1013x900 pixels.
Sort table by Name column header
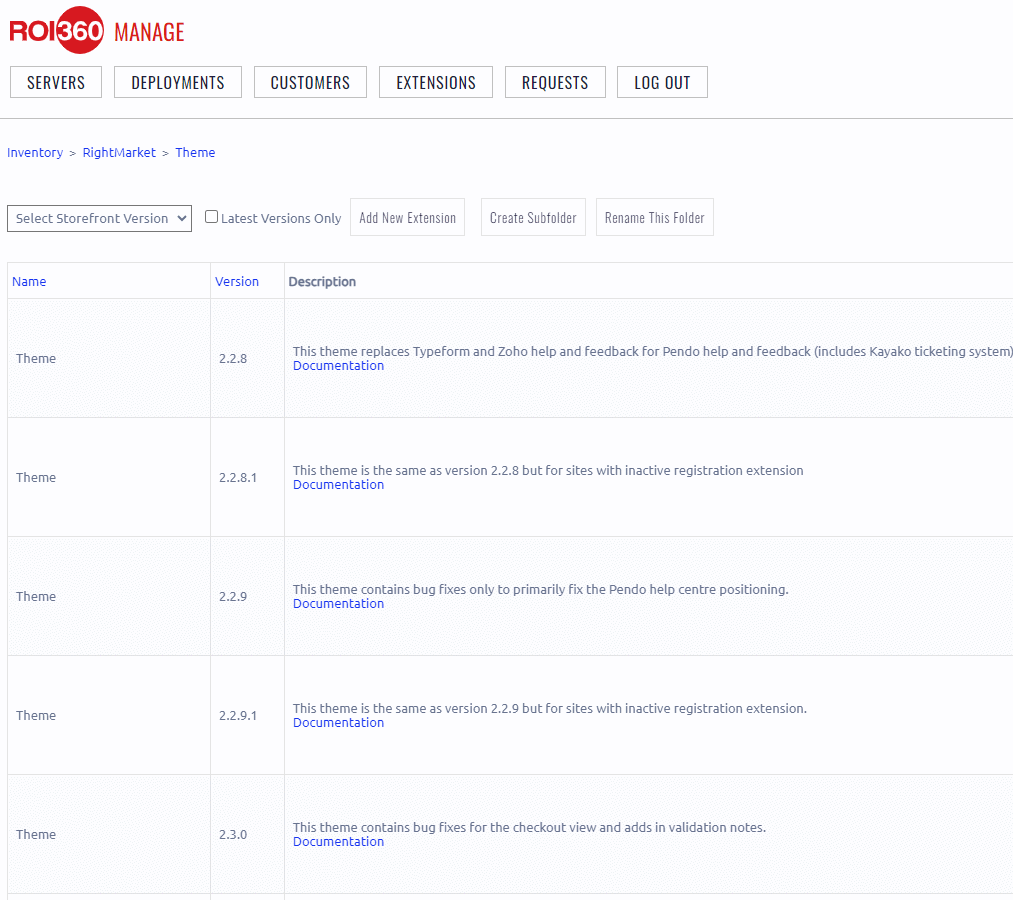point(29,281)
